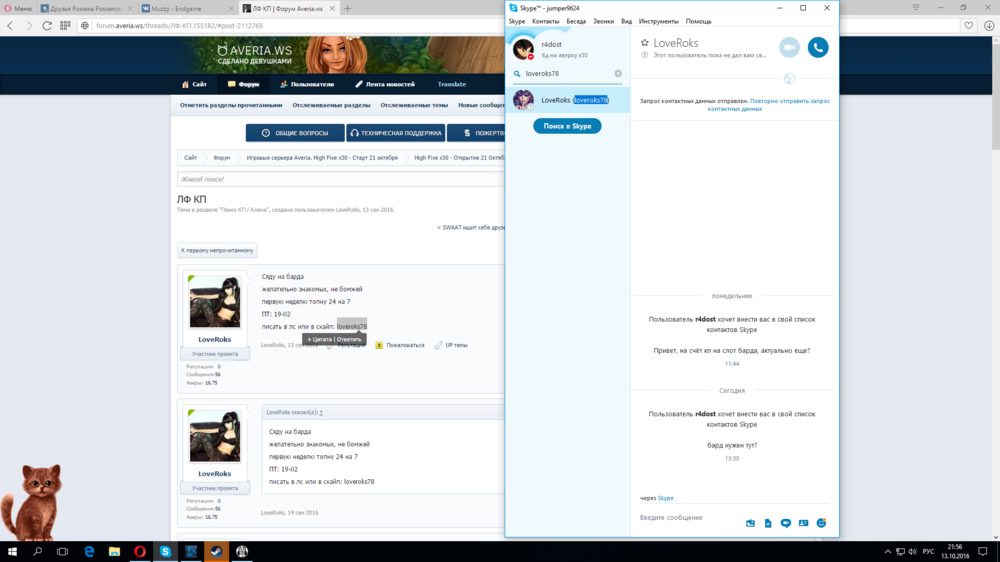Open the Инструменты menu in Skype
The image size is (1000, 562).
pos(658,21)
